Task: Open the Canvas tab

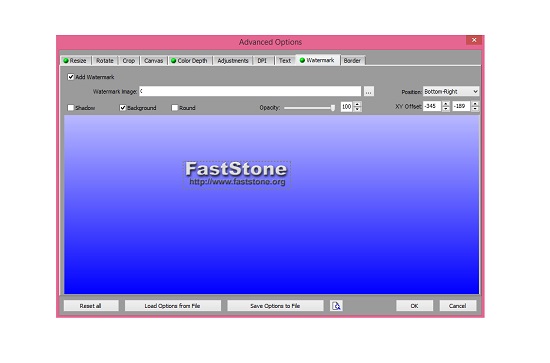Action: click(154, 61)
